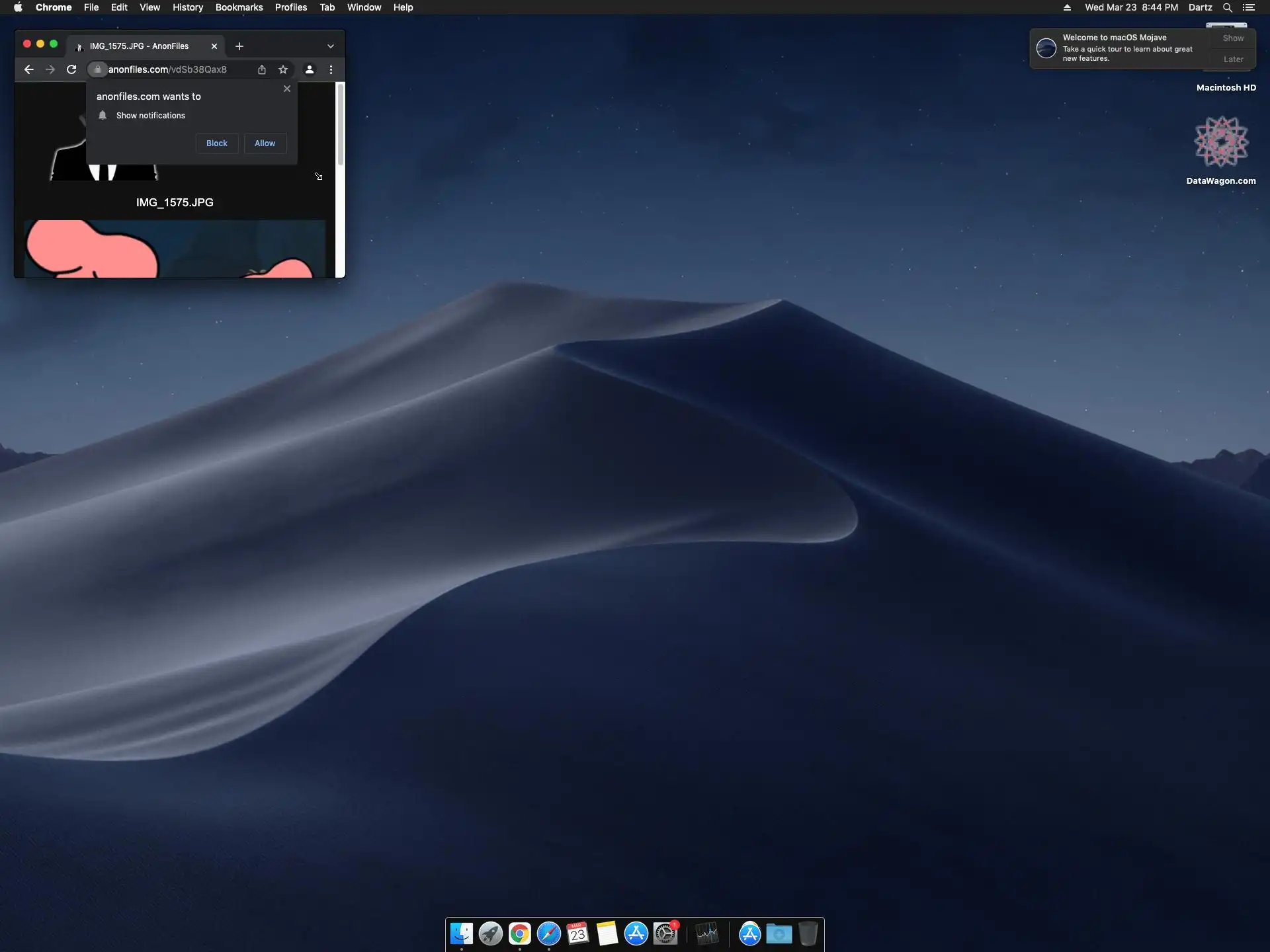Open the Bookmarks menu
The height and width of the screenshot is (952, 1270).
pos(239,7)
